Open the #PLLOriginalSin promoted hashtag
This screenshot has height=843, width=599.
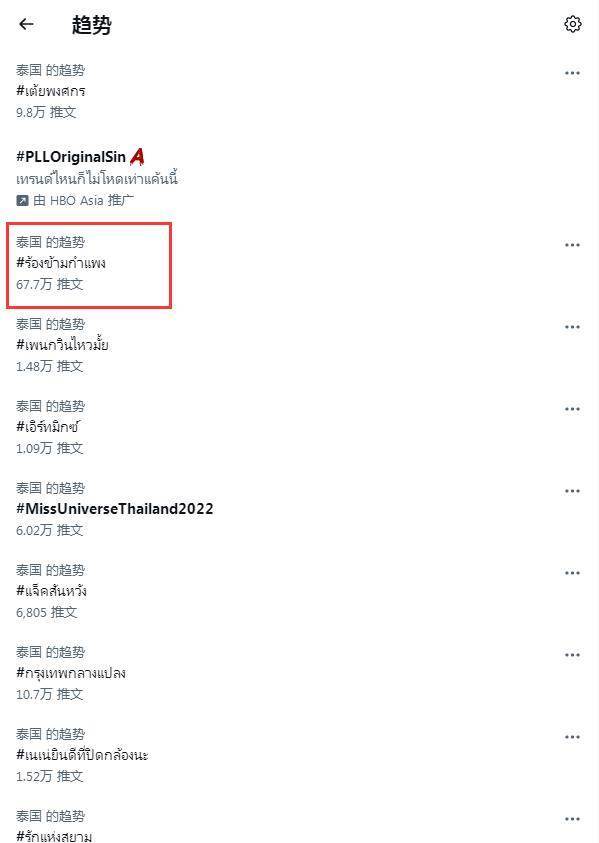coord(71,157)
